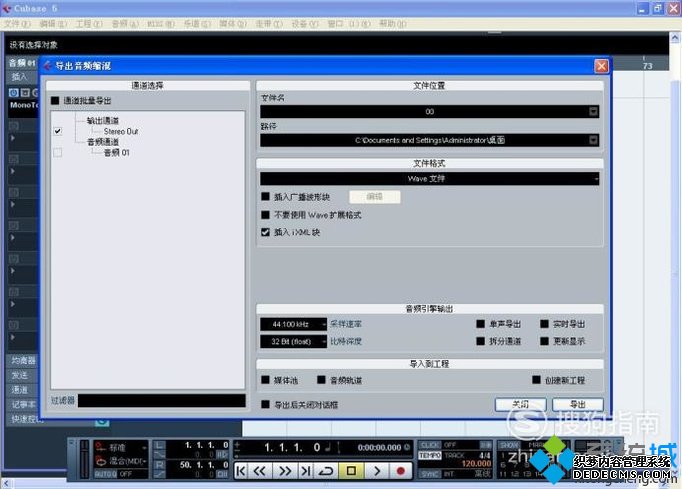
Task: Click the 关闭 close button in dialog
Action: (520, 405)
